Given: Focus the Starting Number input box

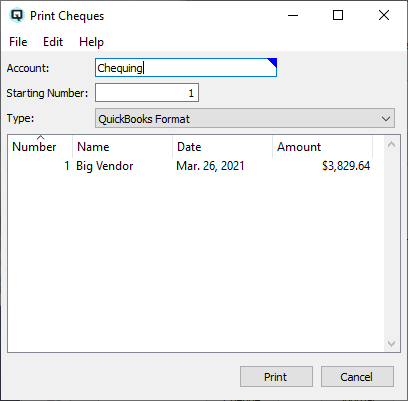Looking at the screenshot, I should 147,93.
